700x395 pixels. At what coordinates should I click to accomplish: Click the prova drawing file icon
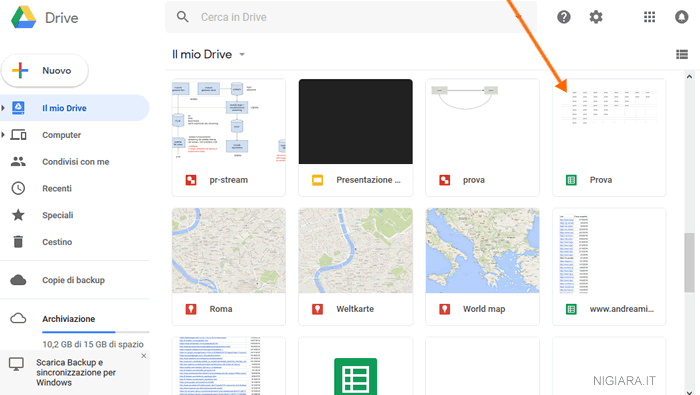(x=445, y=180)
